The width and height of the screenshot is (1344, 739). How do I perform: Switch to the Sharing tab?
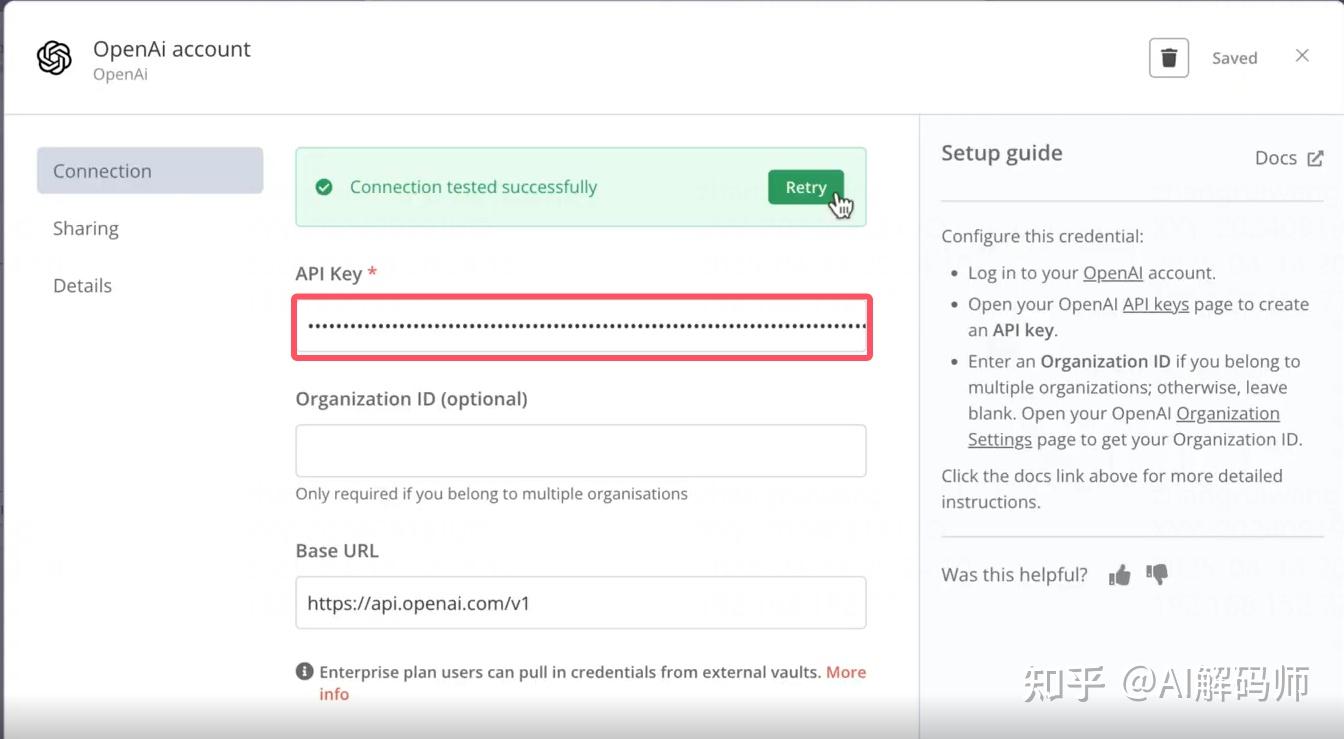point(86,228)
